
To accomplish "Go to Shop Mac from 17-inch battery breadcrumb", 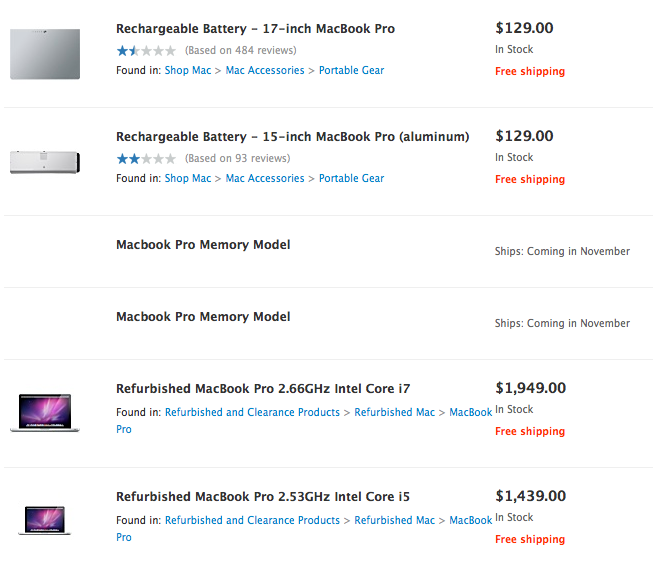I will pos(188,71).
